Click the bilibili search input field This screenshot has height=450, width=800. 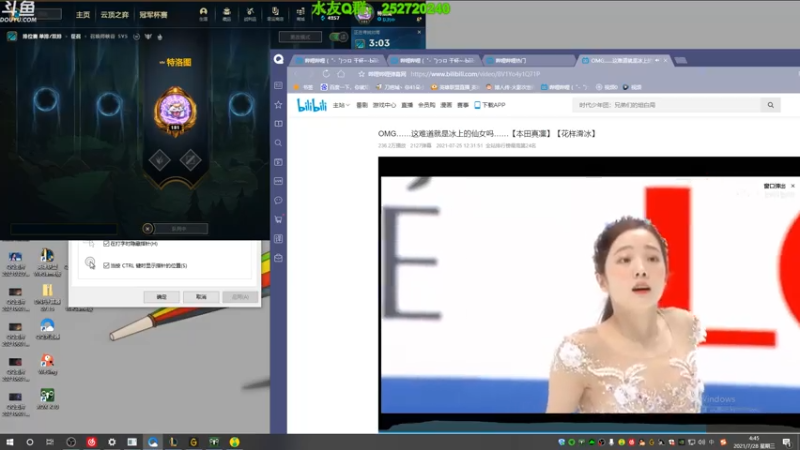[x=666, y=105]
